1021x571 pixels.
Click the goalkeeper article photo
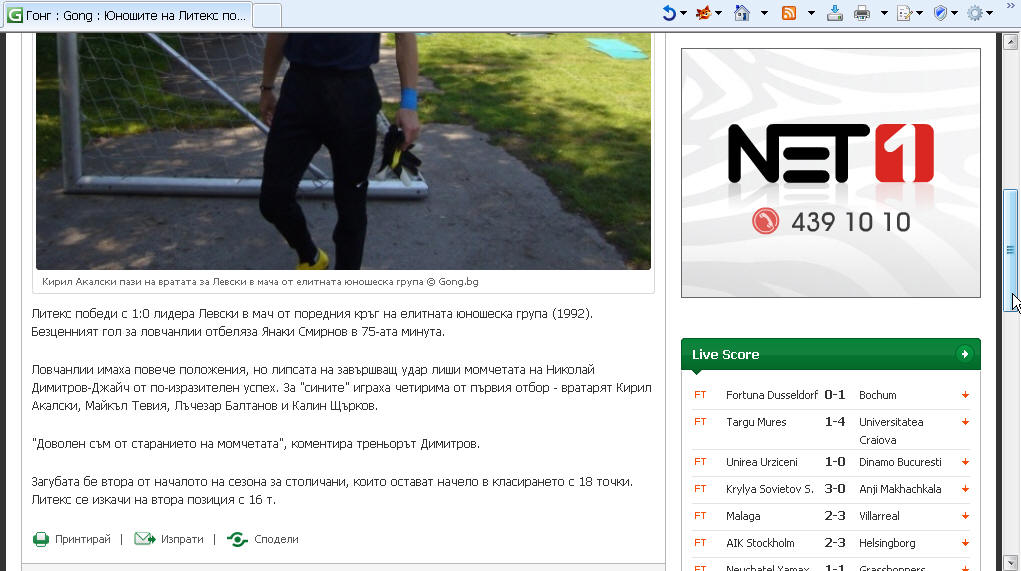[343, 151]
